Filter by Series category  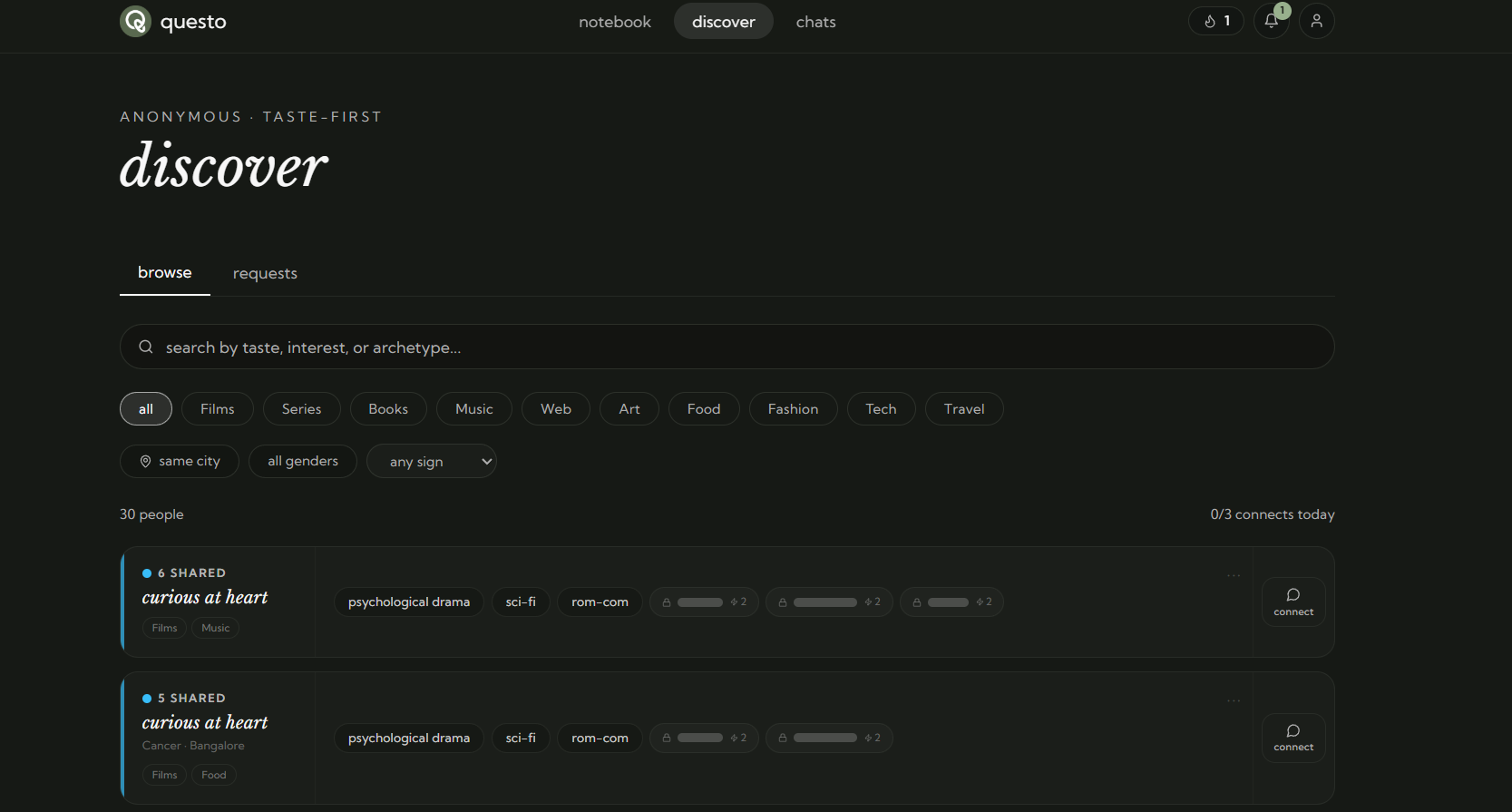302,409
